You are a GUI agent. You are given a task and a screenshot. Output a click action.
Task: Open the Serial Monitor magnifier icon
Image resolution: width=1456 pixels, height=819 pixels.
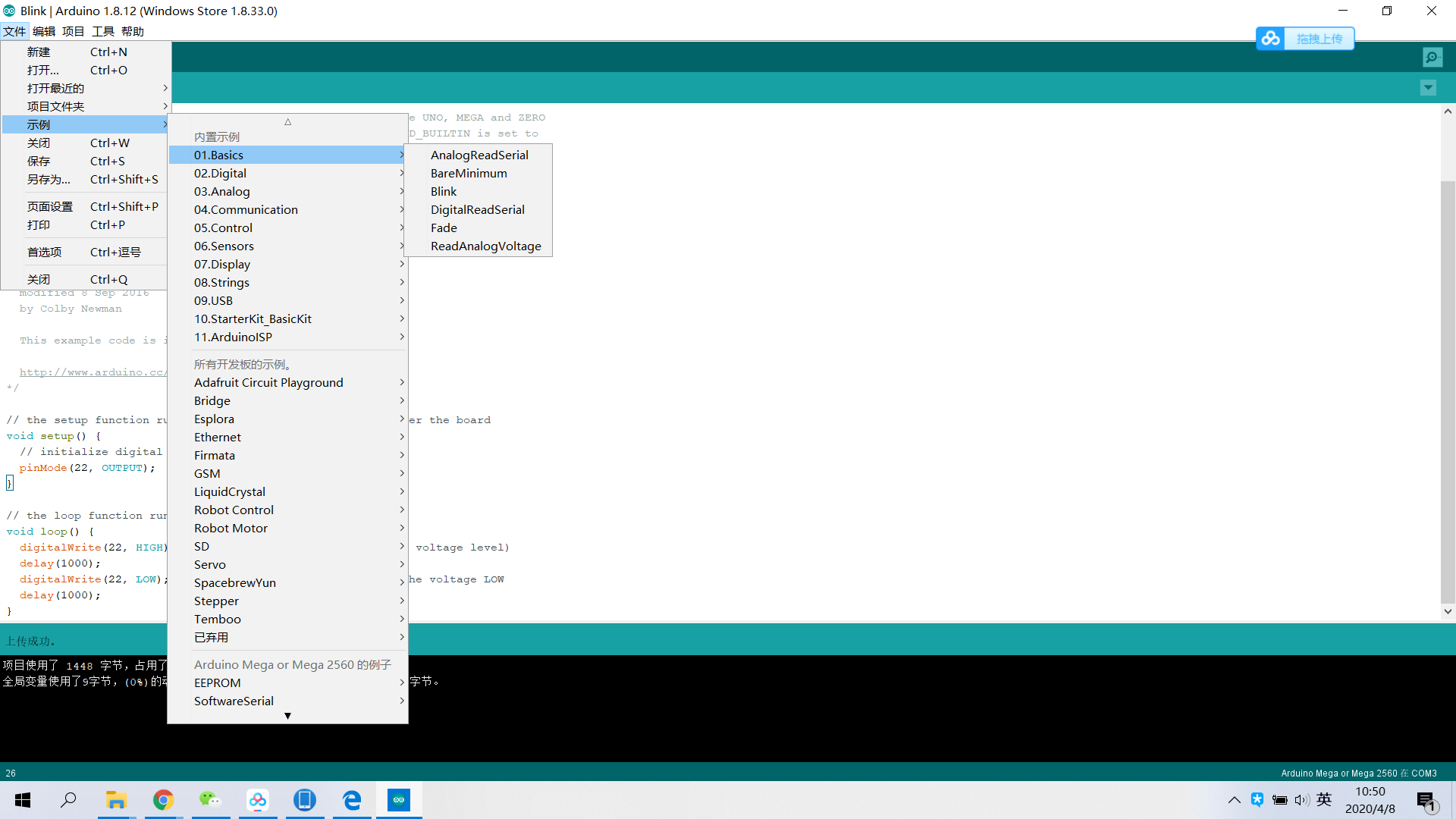(1432, 57)
